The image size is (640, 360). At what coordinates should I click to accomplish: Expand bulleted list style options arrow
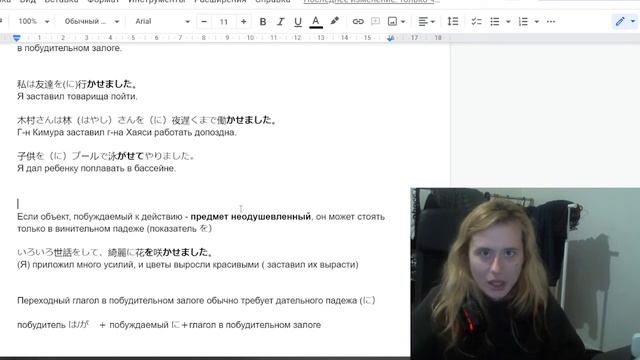point(508,22)
